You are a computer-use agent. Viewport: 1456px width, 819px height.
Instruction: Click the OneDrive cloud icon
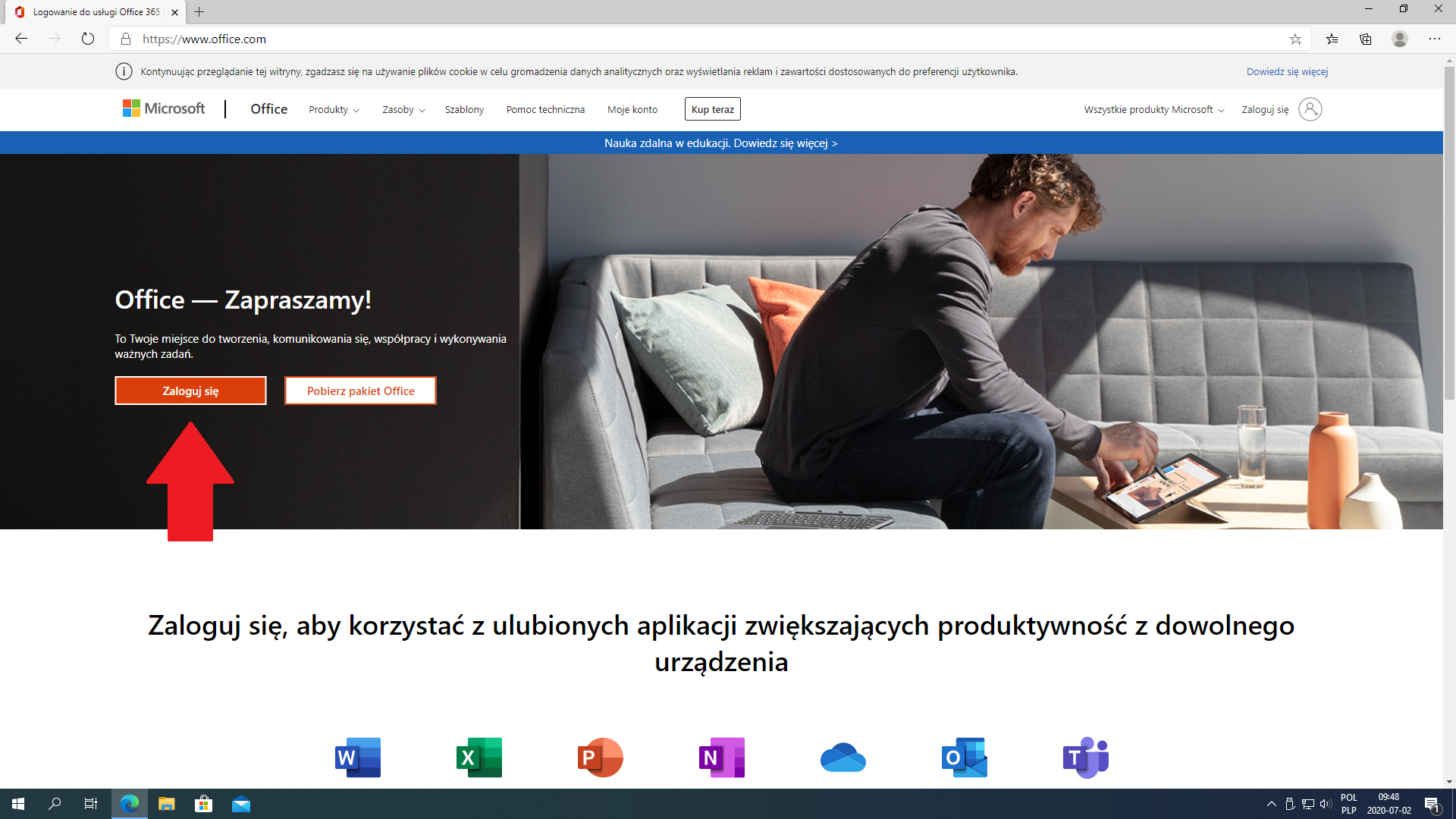click(x=843, y=757)
